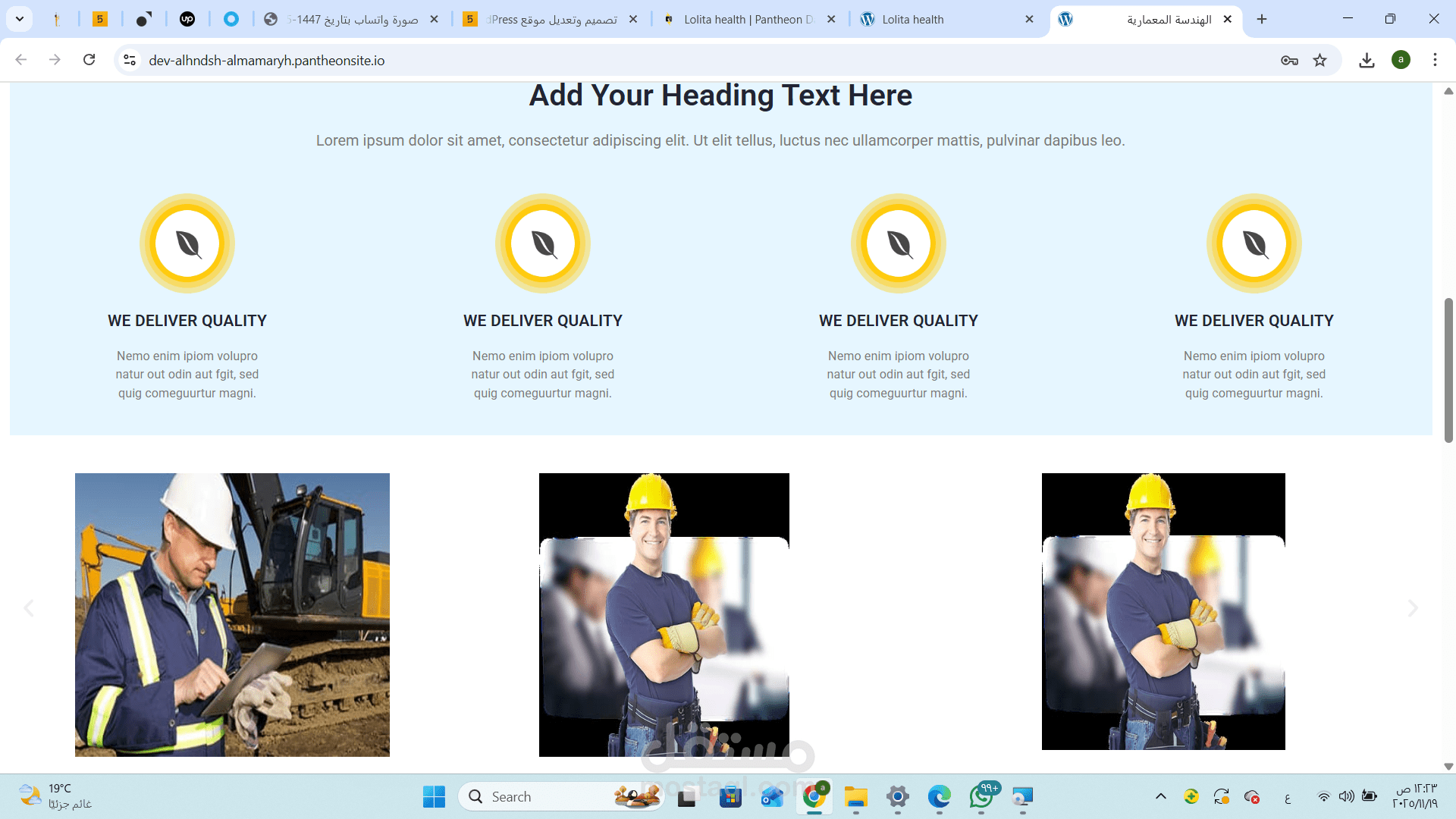This screenshot has height=819, width=1456.
Task: Click the site information icon
Action: pyautogui.click(x=130, y=60)
